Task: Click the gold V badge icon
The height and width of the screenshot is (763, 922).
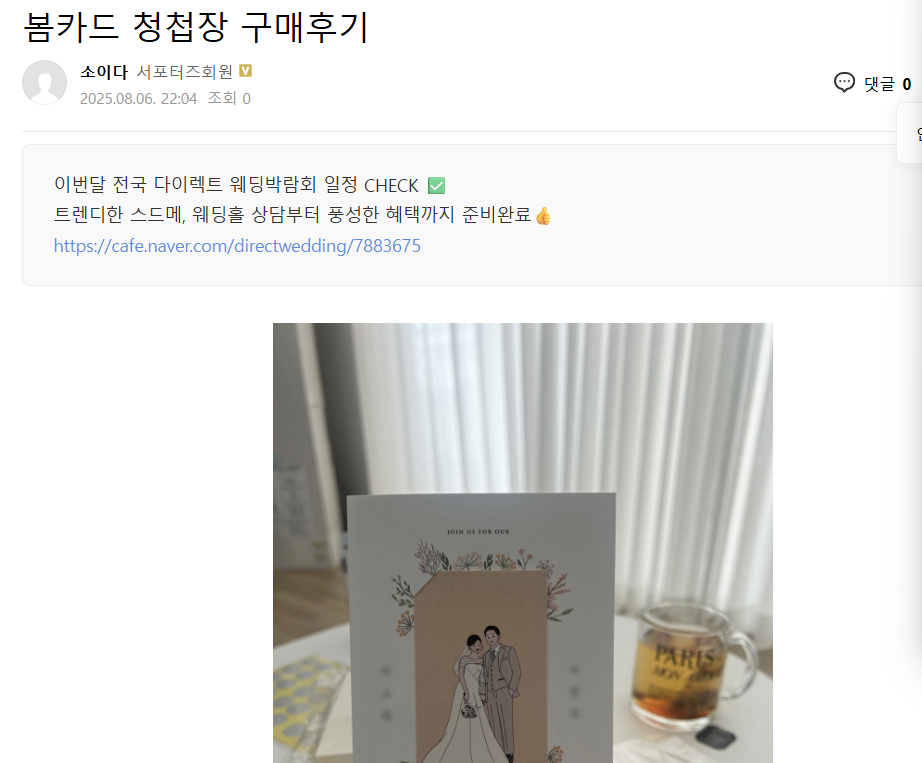Action: point(246,71)
